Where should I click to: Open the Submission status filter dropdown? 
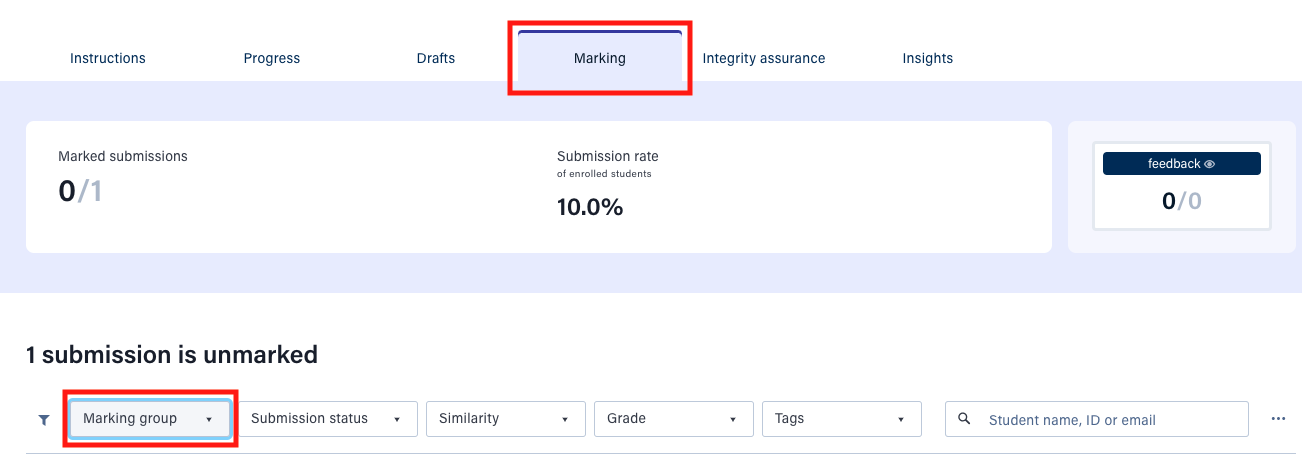coord(326,419)
